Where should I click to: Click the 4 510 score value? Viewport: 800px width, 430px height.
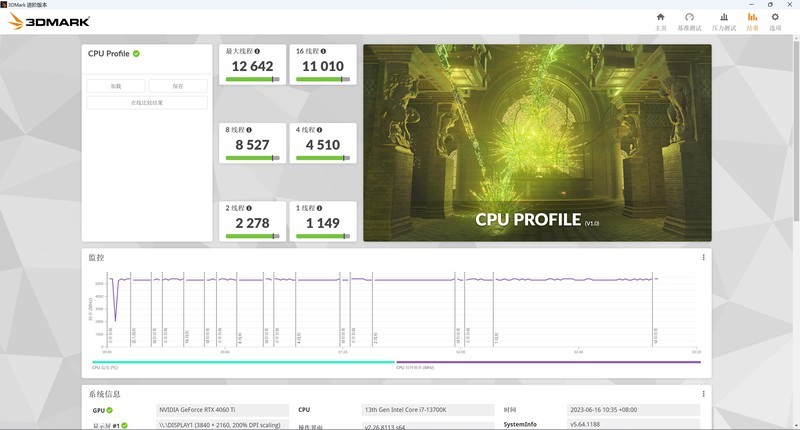click(x=323, y=145)
